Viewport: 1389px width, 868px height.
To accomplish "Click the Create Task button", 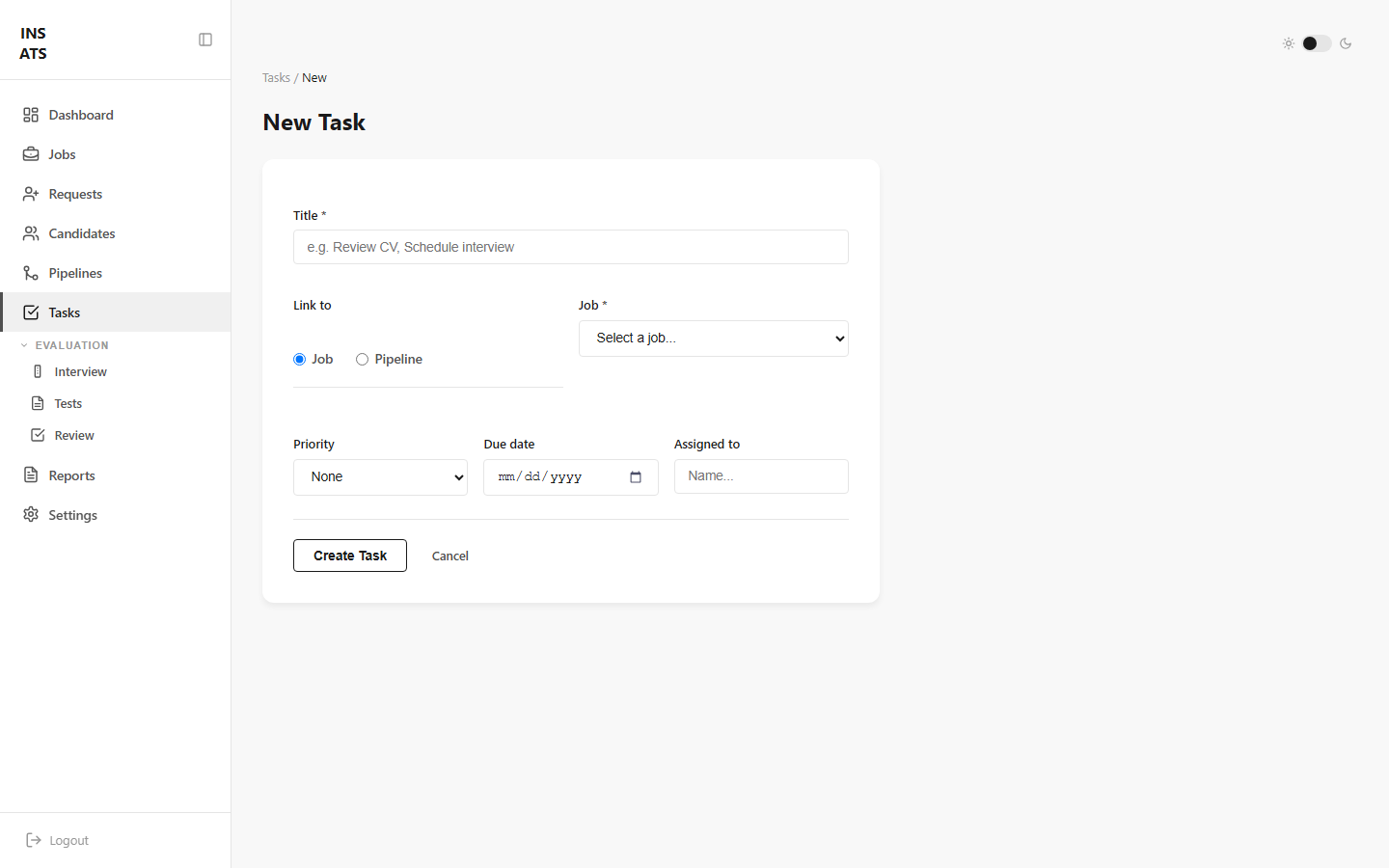I will [x=350, y=556].
